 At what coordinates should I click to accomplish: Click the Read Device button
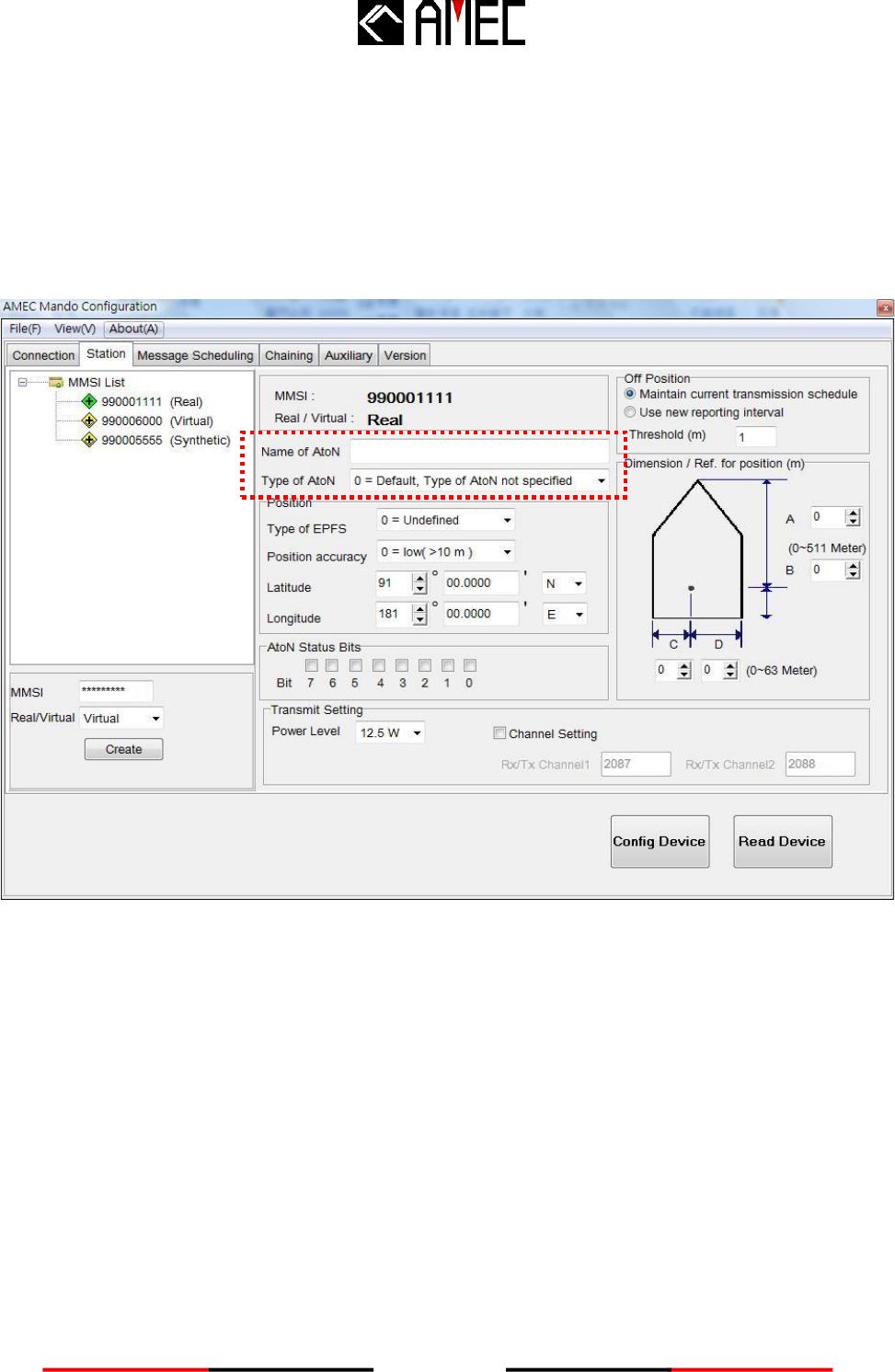point(783,841)
